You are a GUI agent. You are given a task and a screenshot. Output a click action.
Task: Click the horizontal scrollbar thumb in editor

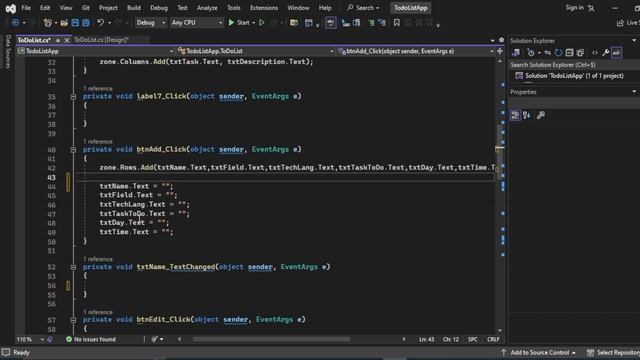click(x=271, y=339)
